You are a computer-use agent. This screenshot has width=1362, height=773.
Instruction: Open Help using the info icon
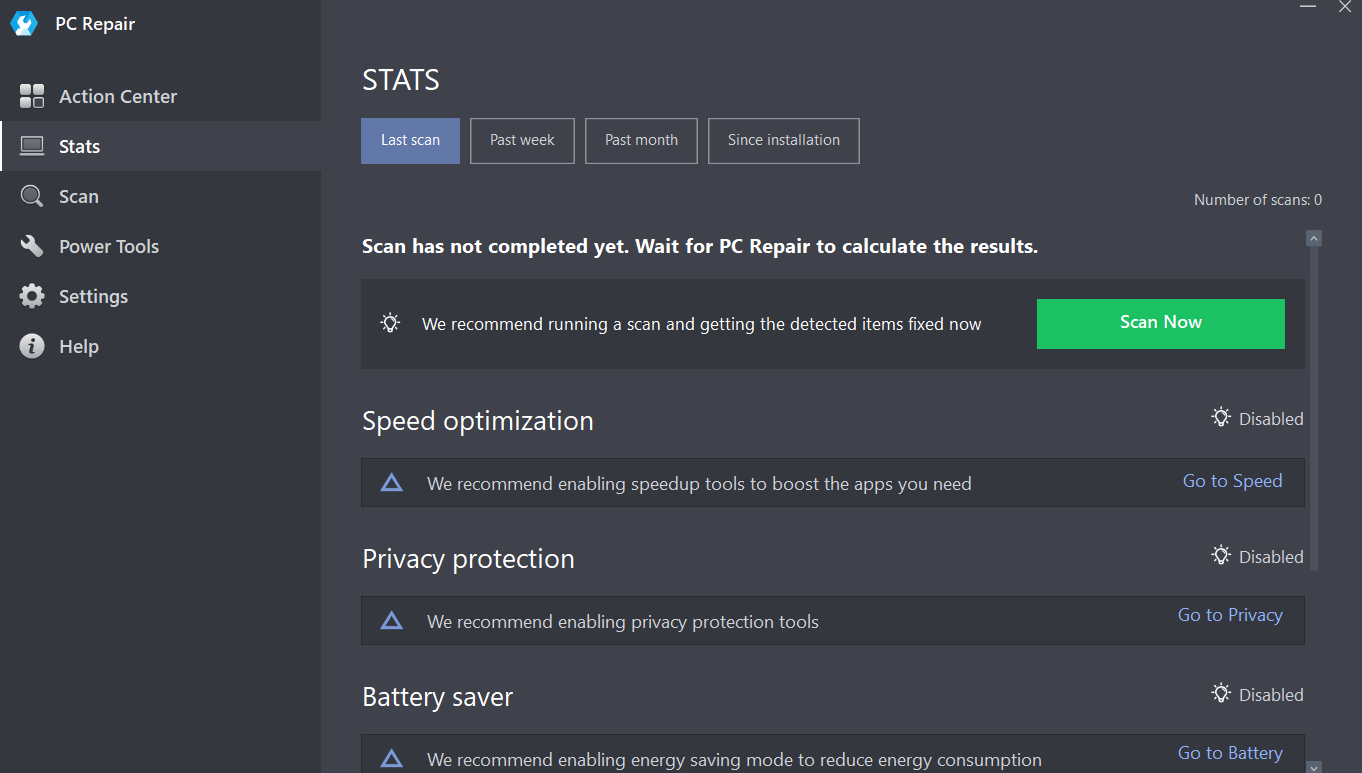coord(32,346)
